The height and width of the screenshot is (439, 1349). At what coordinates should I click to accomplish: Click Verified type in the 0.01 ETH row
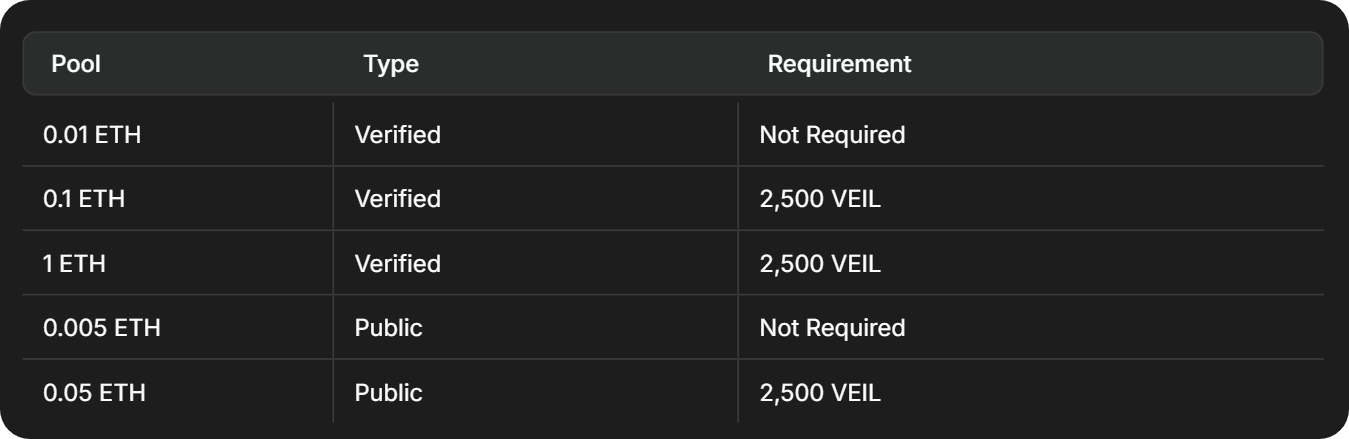click(397, 135)
